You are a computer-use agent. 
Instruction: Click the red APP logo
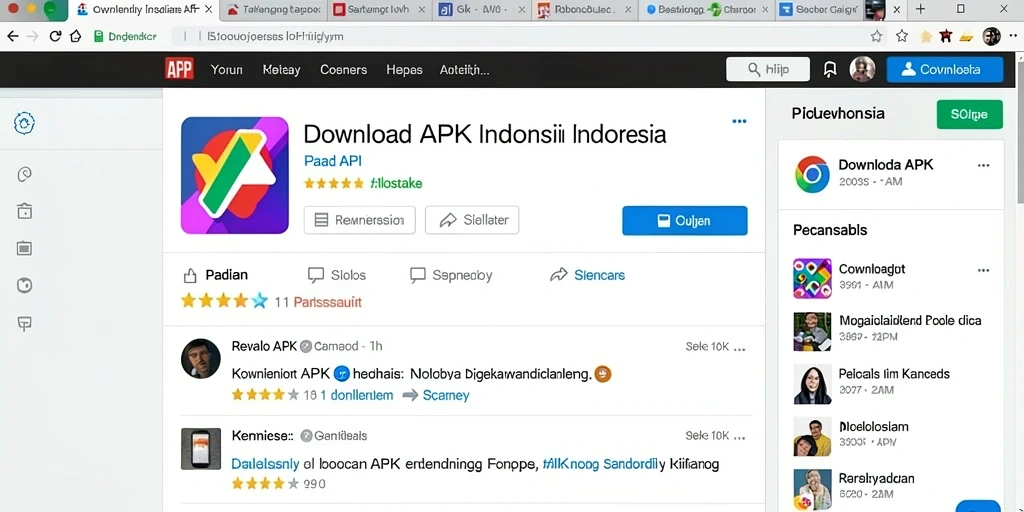[x=180, y=69]
